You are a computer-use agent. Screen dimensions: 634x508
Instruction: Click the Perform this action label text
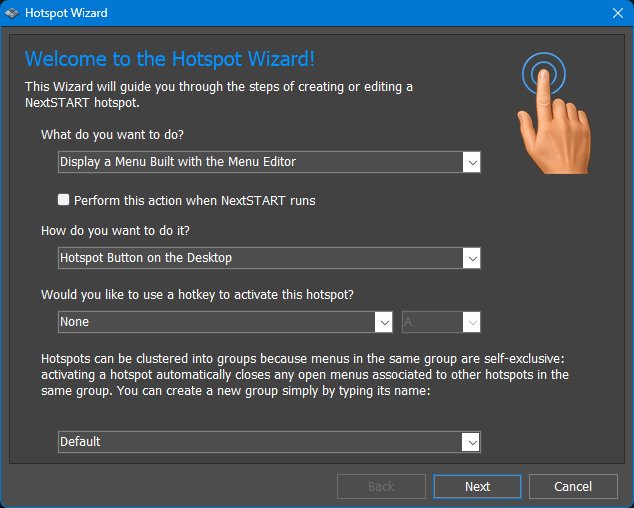tap(194, 201)
